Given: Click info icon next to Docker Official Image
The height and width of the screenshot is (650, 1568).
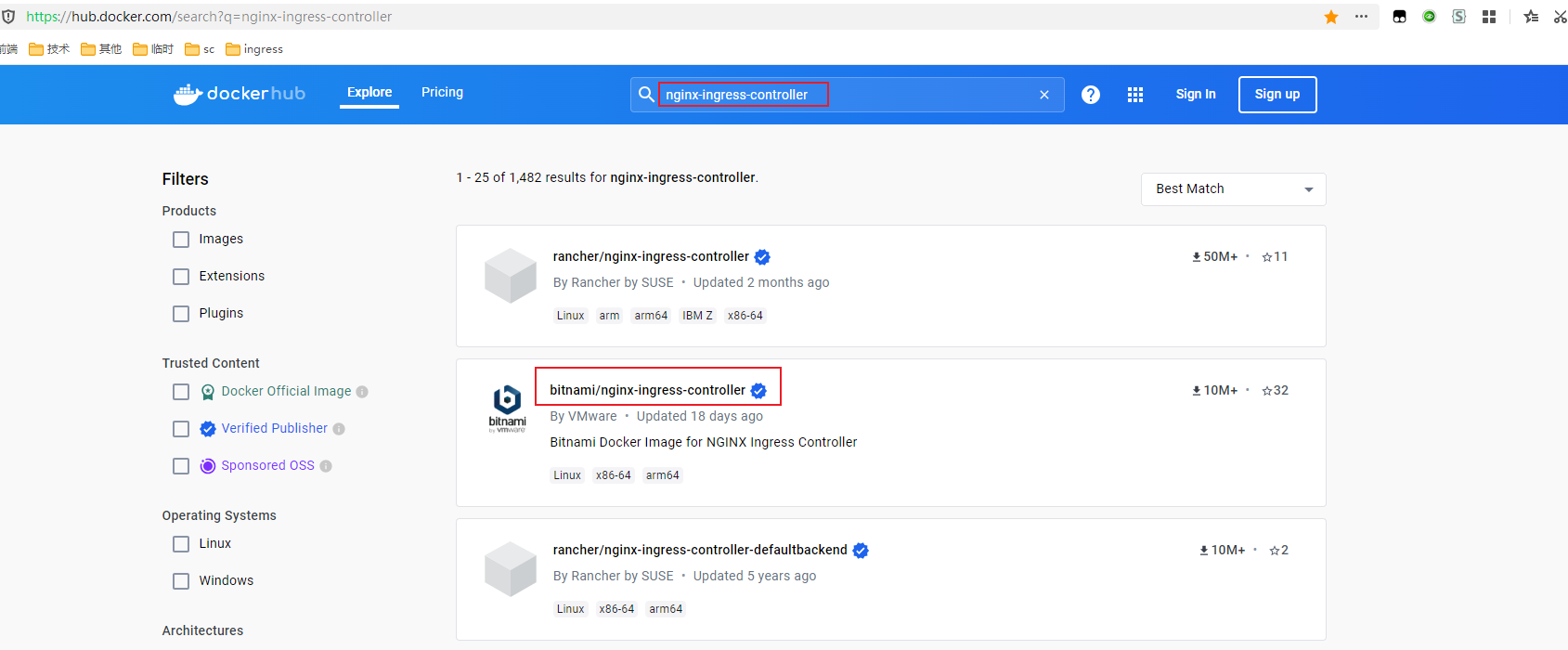Looking at the screenshot, I should click(362, 392).
